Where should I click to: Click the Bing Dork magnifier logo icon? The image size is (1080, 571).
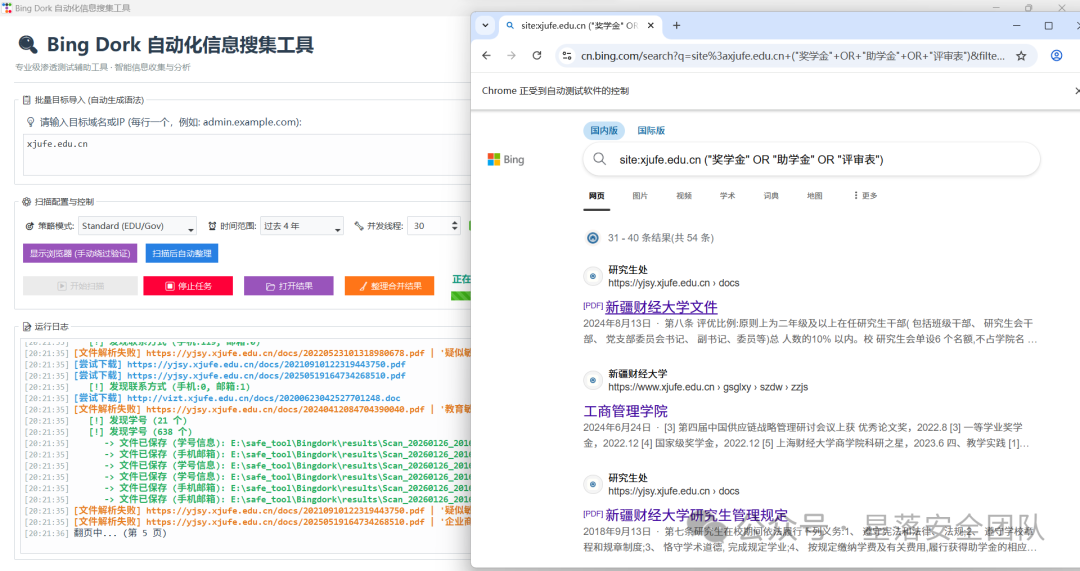point(28,45)
